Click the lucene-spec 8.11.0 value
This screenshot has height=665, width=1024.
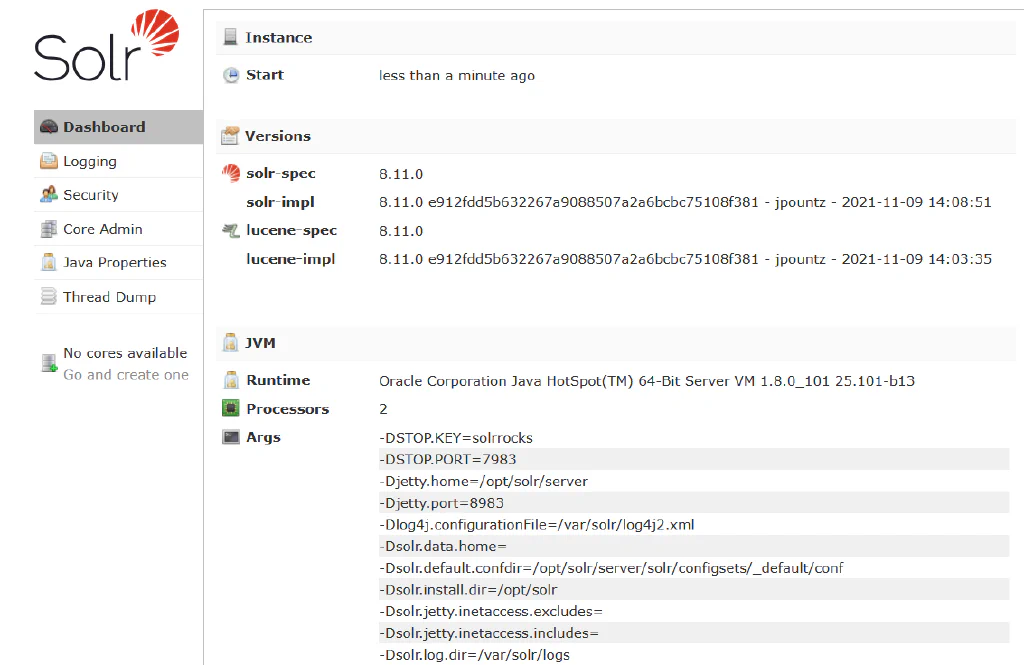click(401, 231)
